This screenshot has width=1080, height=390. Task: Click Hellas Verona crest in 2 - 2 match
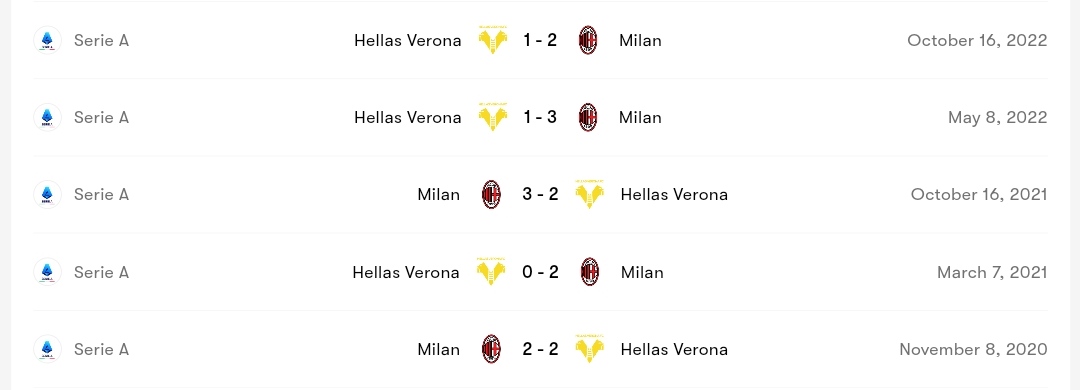point(590,349)
